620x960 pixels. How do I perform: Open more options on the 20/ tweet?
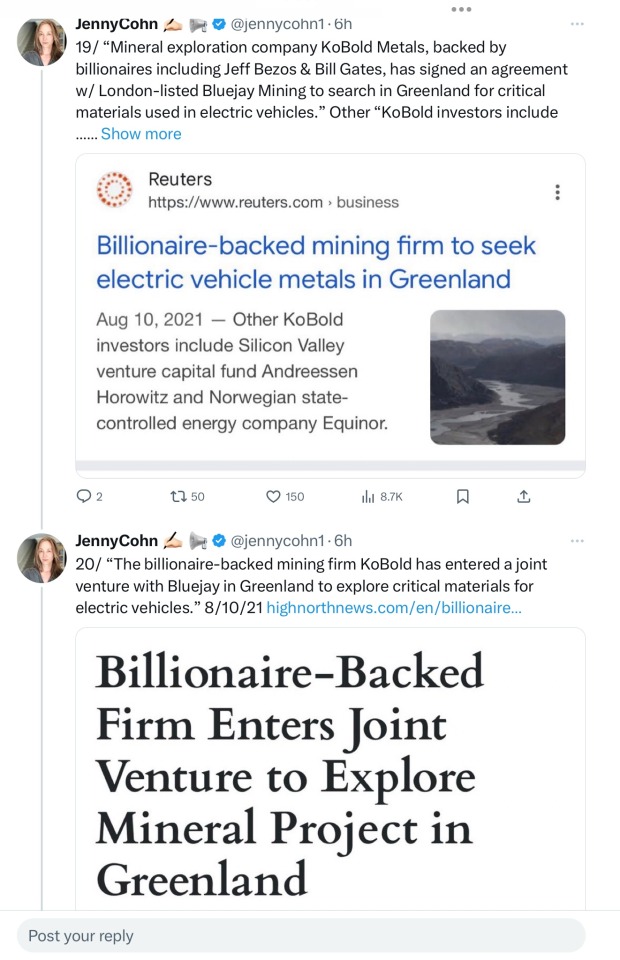coord(576,541)
